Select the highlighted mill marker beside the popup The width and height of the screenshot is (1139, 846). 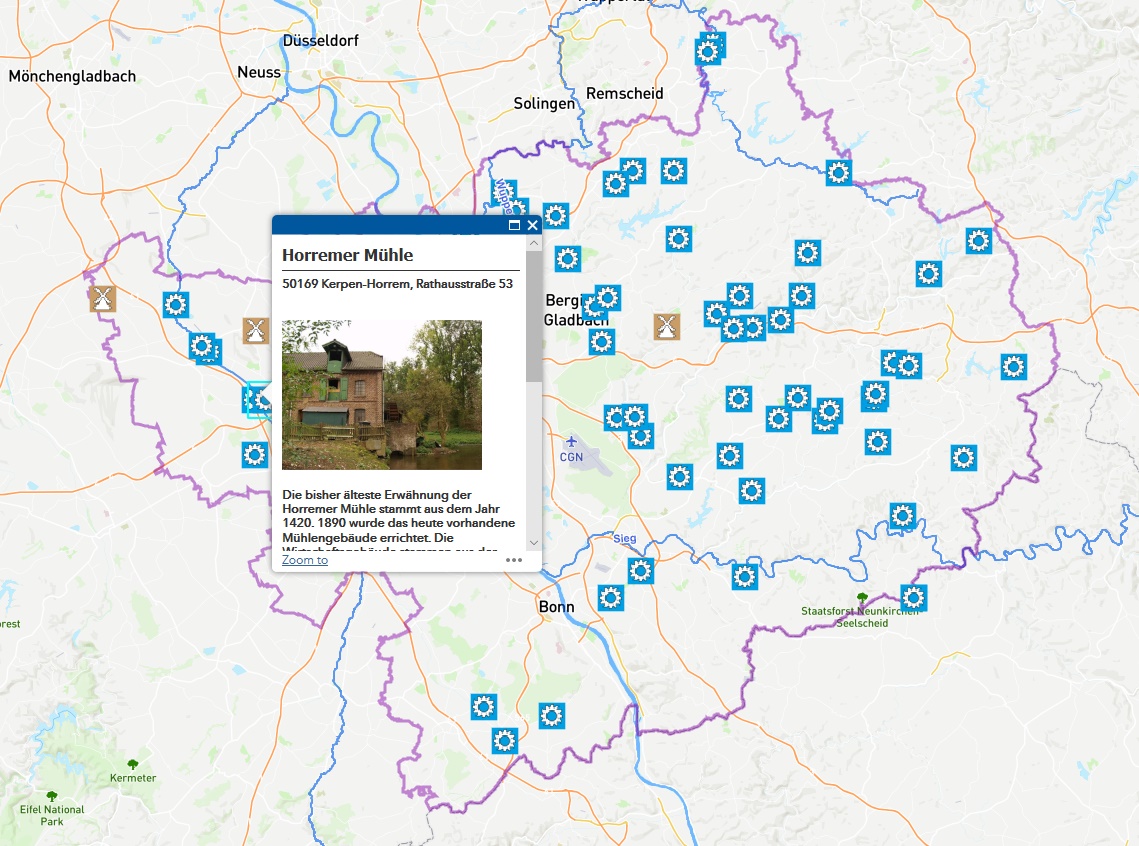(257, 399)
